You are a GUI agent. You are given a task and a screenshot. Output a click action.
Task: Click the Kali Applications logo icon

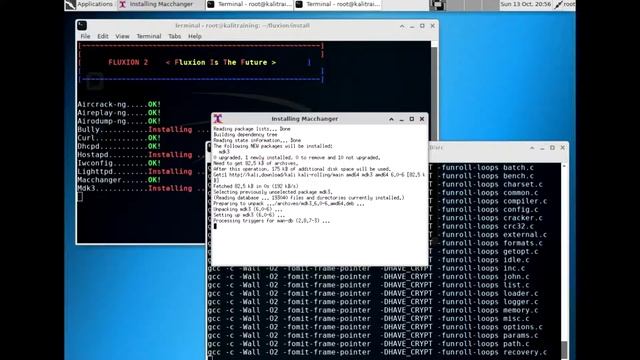click(71, 4)
